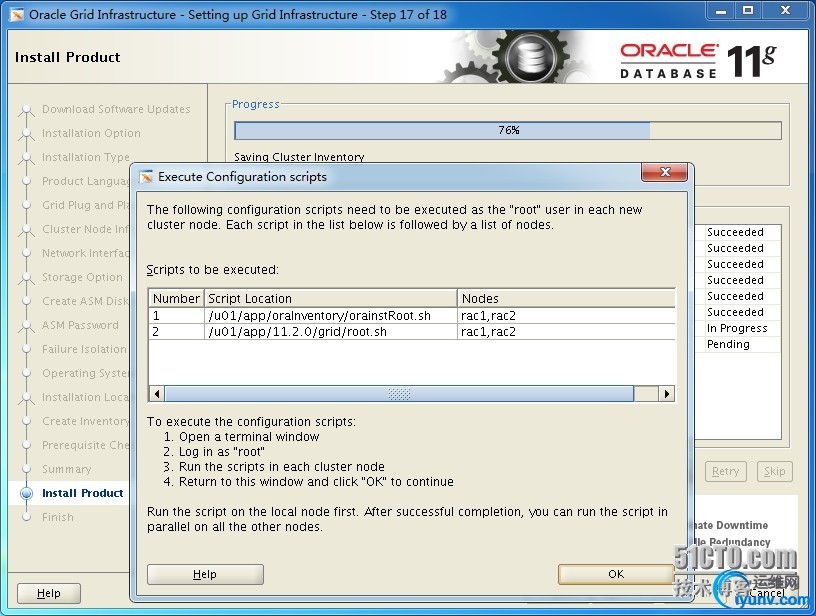Screen dimensions: 816x616
Task: Click the Install Product step in the sidebar
Action: (x=83, y=493)
